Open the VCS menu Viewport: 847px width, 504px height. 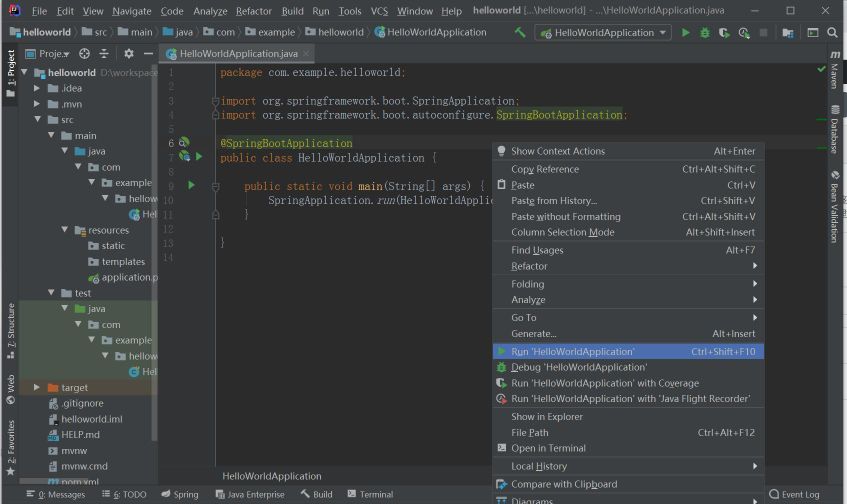point(379,11)
